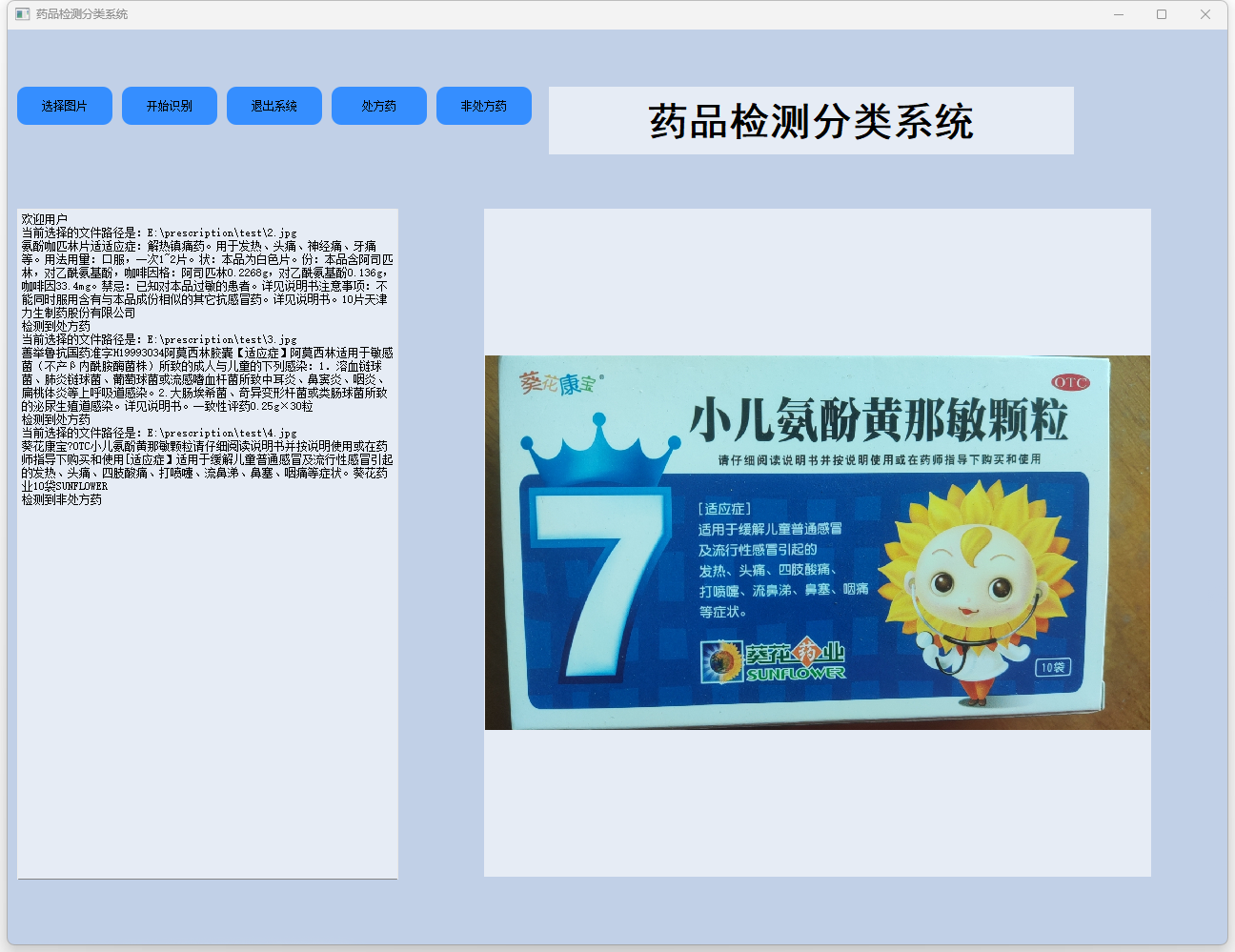The image size is (1235, 952).
Task: Click the log line starting '力生制药股份有限公司'
Action: coord(78,313)
